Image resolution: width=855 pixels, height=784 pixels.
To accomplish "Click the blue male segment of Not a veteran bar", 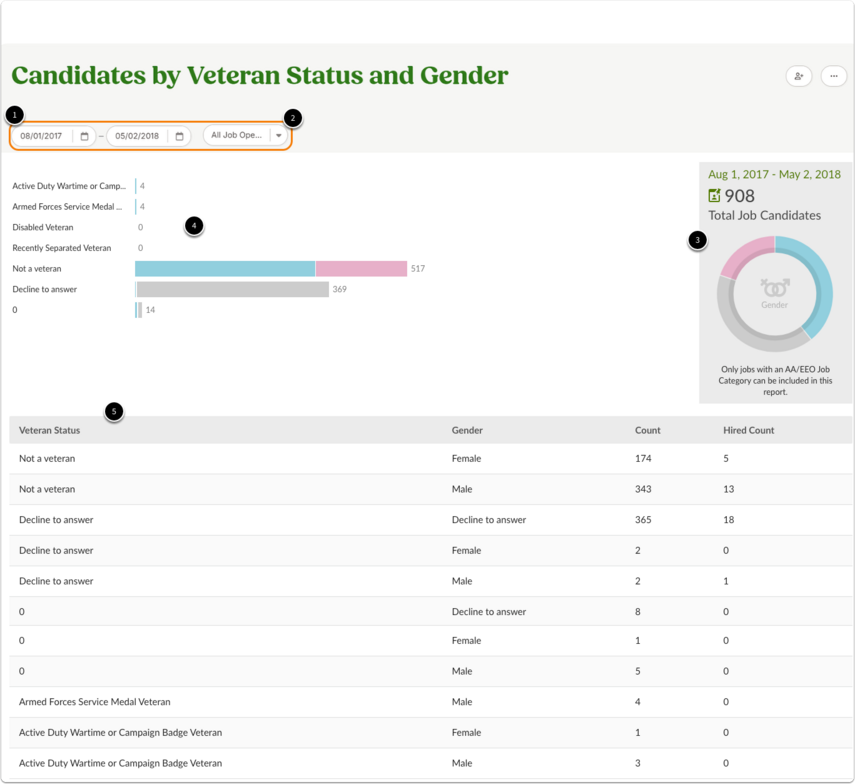I will coord(225,268).
